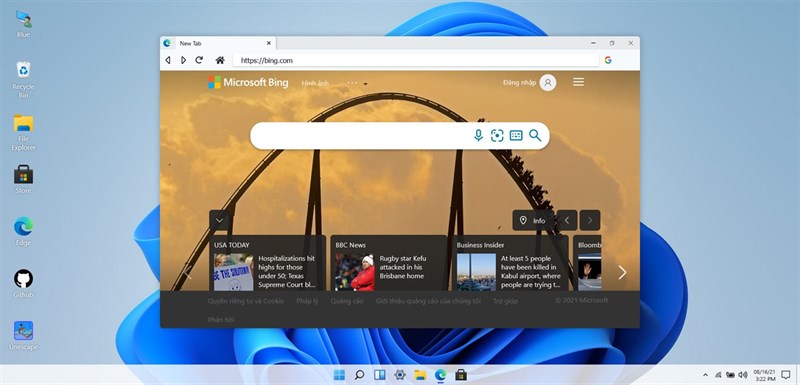Close the New Tab tab
The image size is (800, 385).
[269, 43]
